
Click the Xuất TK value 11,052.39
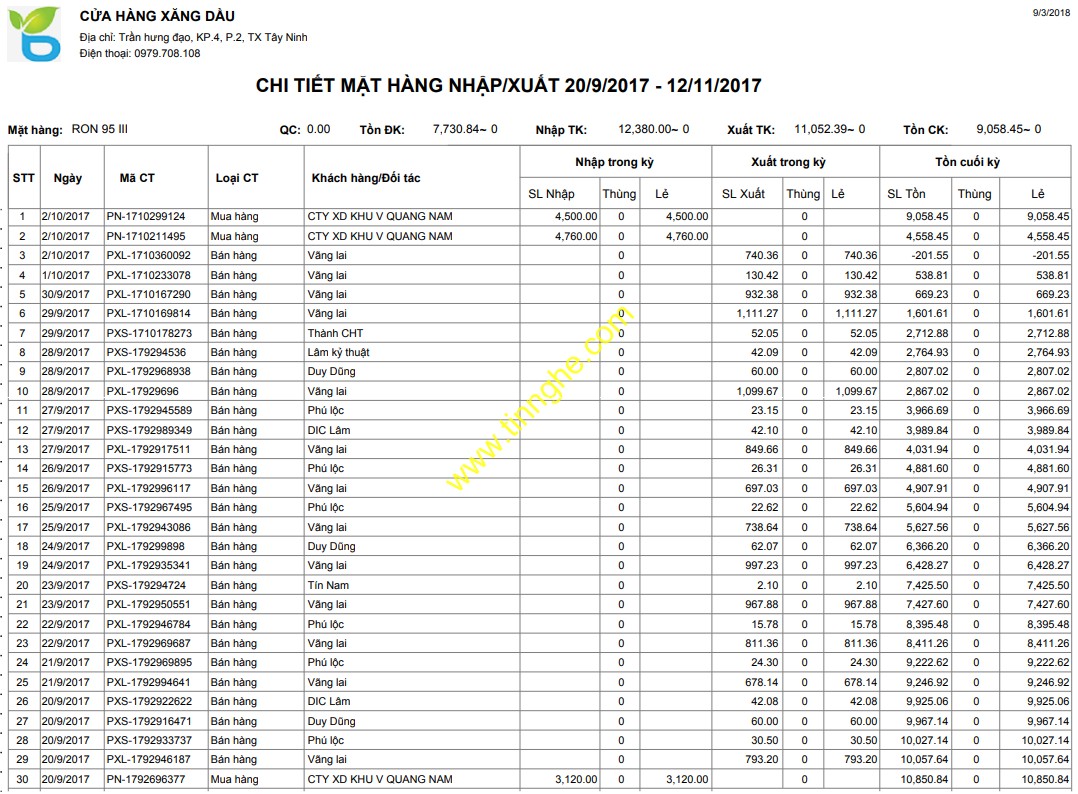tap(820, 129)
